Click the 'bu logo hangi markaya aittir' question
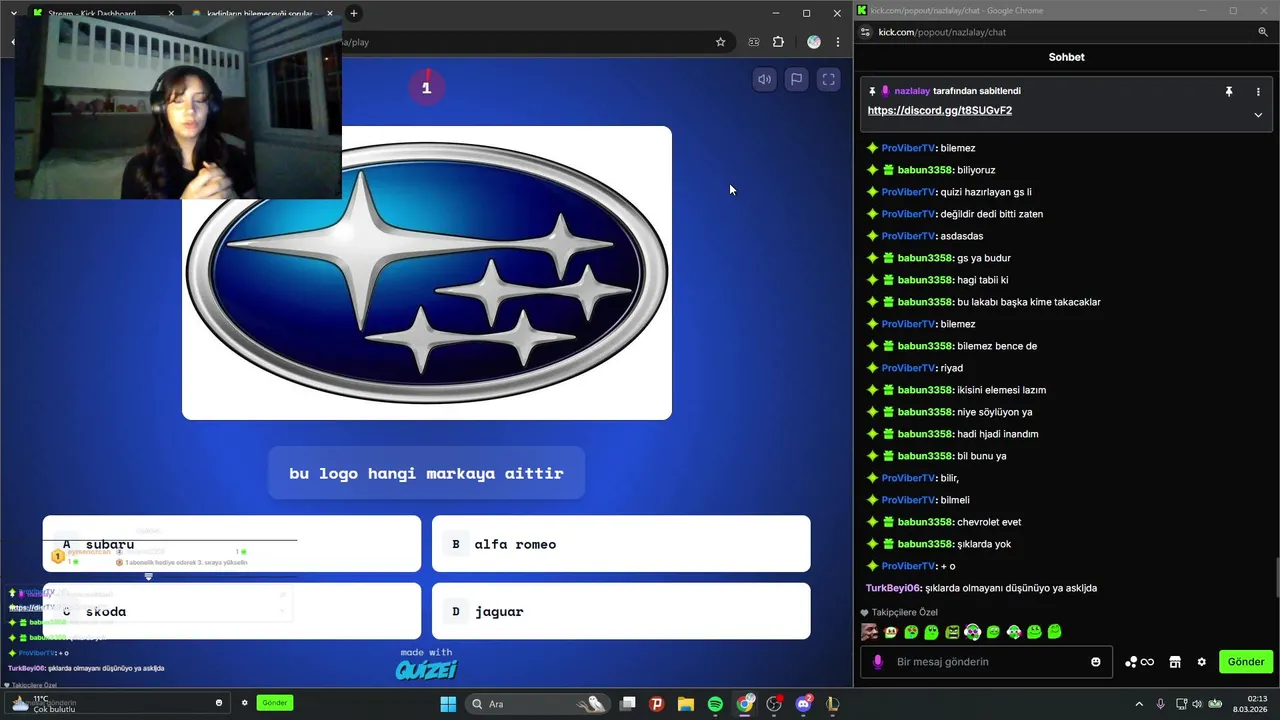This screenshot has width=1280, height=720. coord(426,473)
